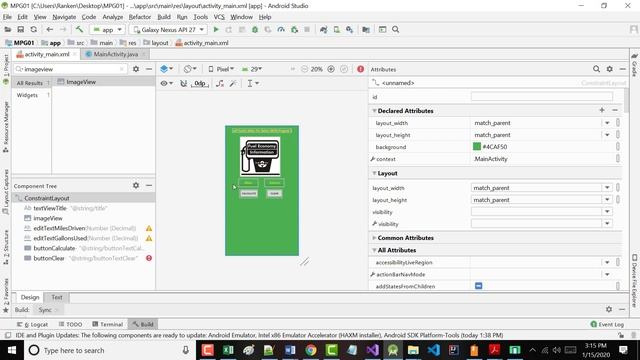Viewport: 640px width, 360px height.
Task: Open the Pixel device preview dropdown
Action: click(221, 69)
